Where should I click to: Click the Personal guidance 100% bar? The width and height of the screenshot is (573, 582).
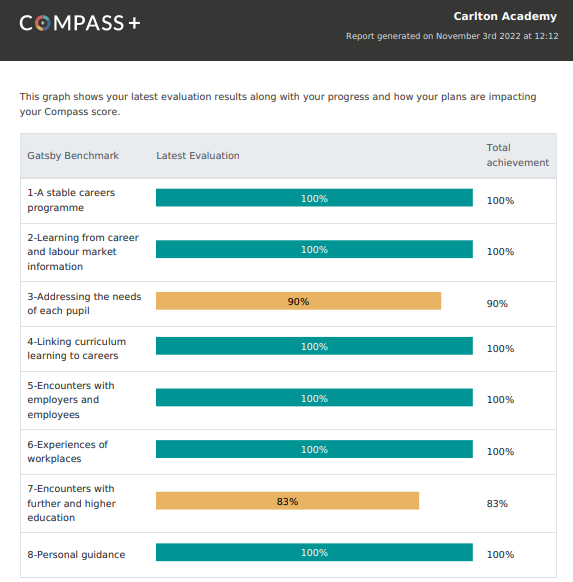tap(314, 552)
